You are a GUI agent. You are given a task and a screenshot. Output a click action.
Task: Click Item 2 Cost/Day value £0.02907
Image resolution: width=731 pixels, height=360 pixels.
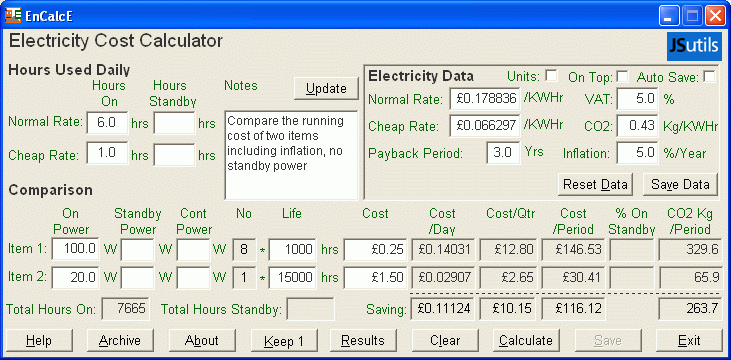point(442,277)
